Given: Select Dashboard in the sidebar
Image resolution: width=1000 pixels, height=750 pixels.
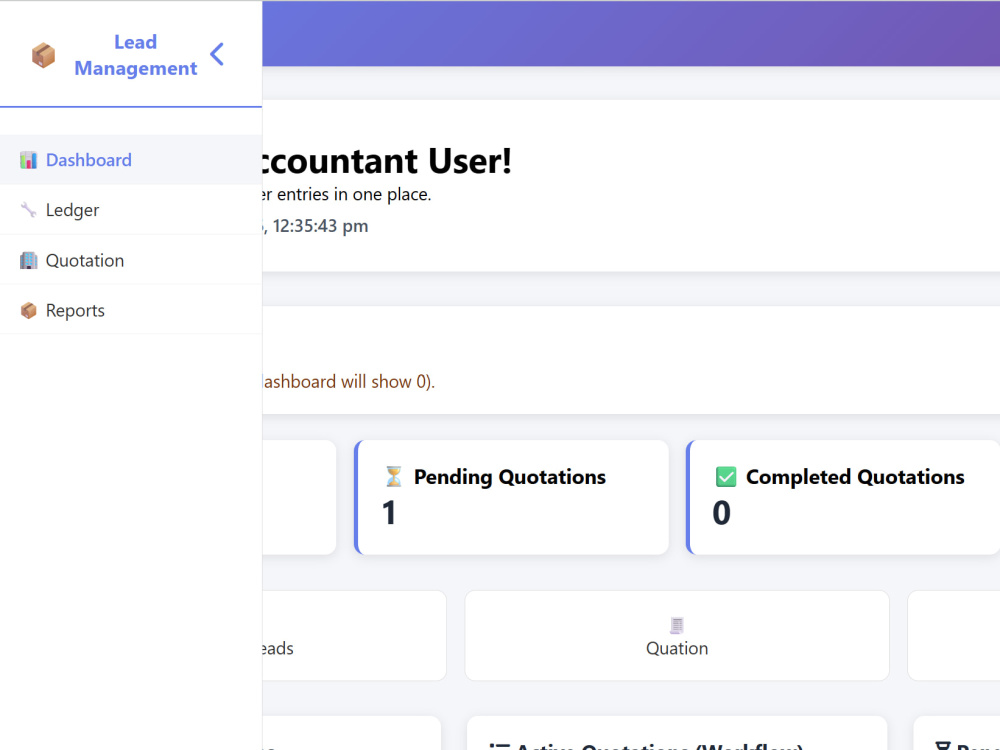Looking at the screenshot, I should (131, 159).
